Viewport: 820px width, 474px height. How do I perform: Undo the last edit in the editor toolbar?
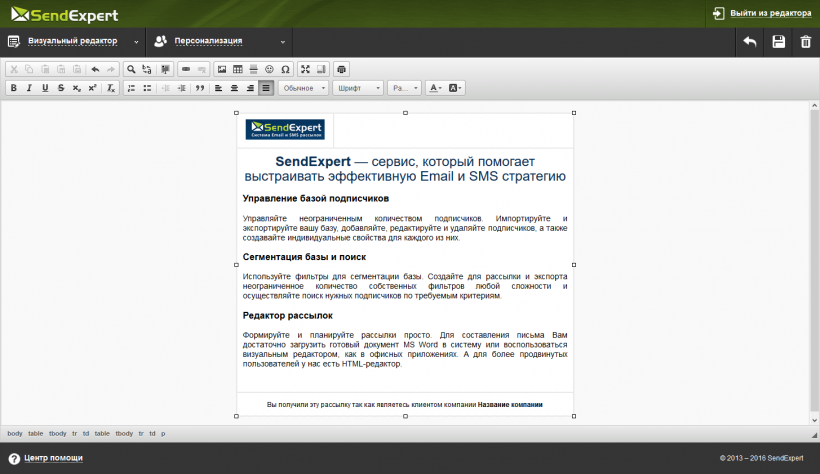(95, 69)
